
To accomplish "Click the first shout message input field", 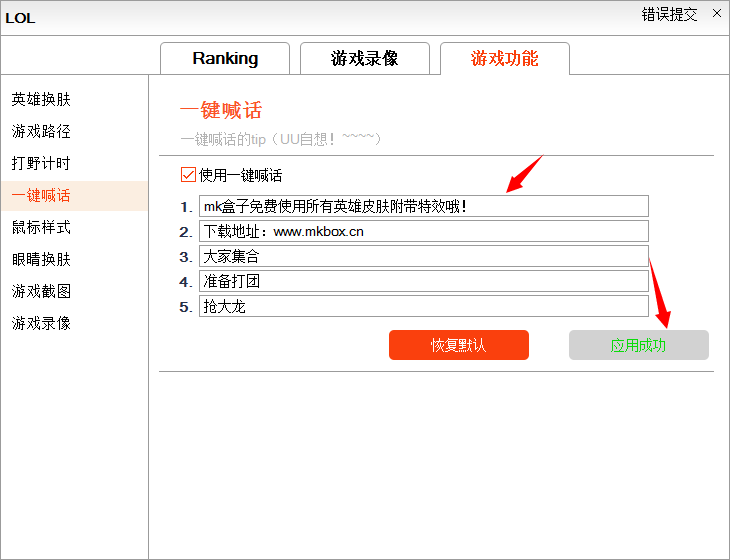I will pyautogui.click(x=423, y=206).
